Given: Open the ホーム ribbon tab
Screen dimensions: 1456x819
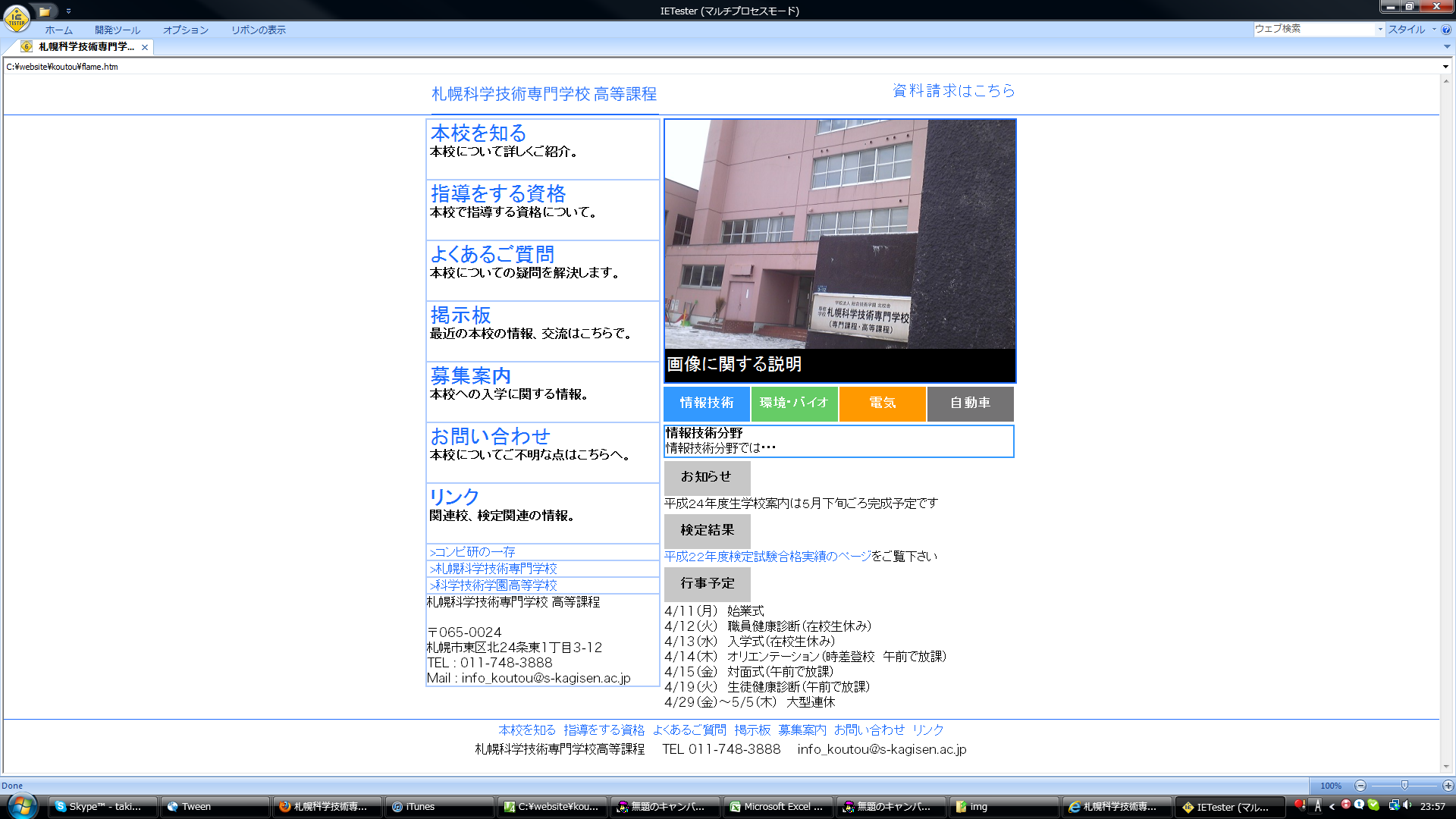Looking at the screenshot, I should (58, 30).
